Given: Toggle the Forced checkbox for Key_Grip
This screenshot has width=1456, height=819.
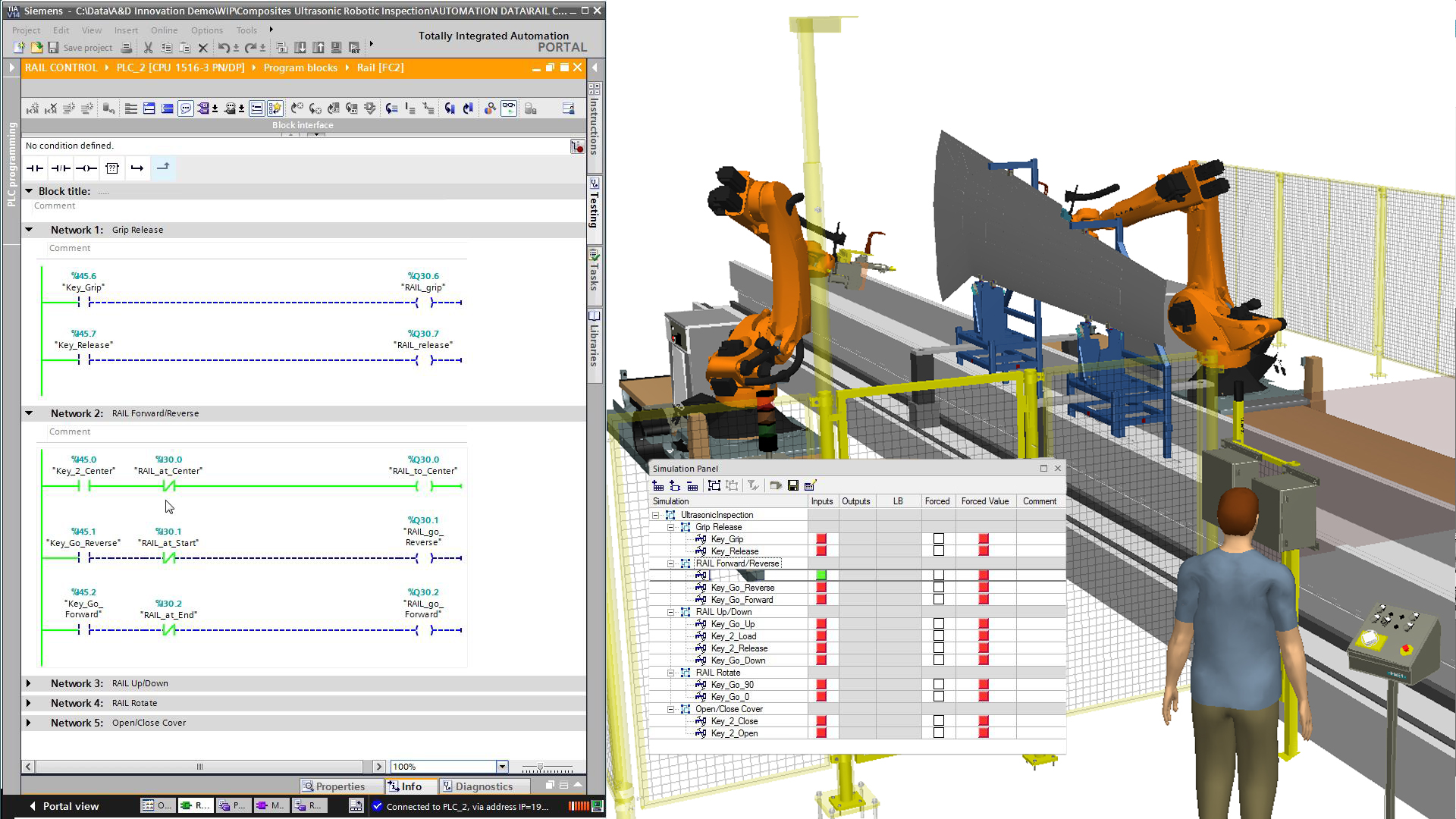Looking at the screenshot, I should point(939,538).
